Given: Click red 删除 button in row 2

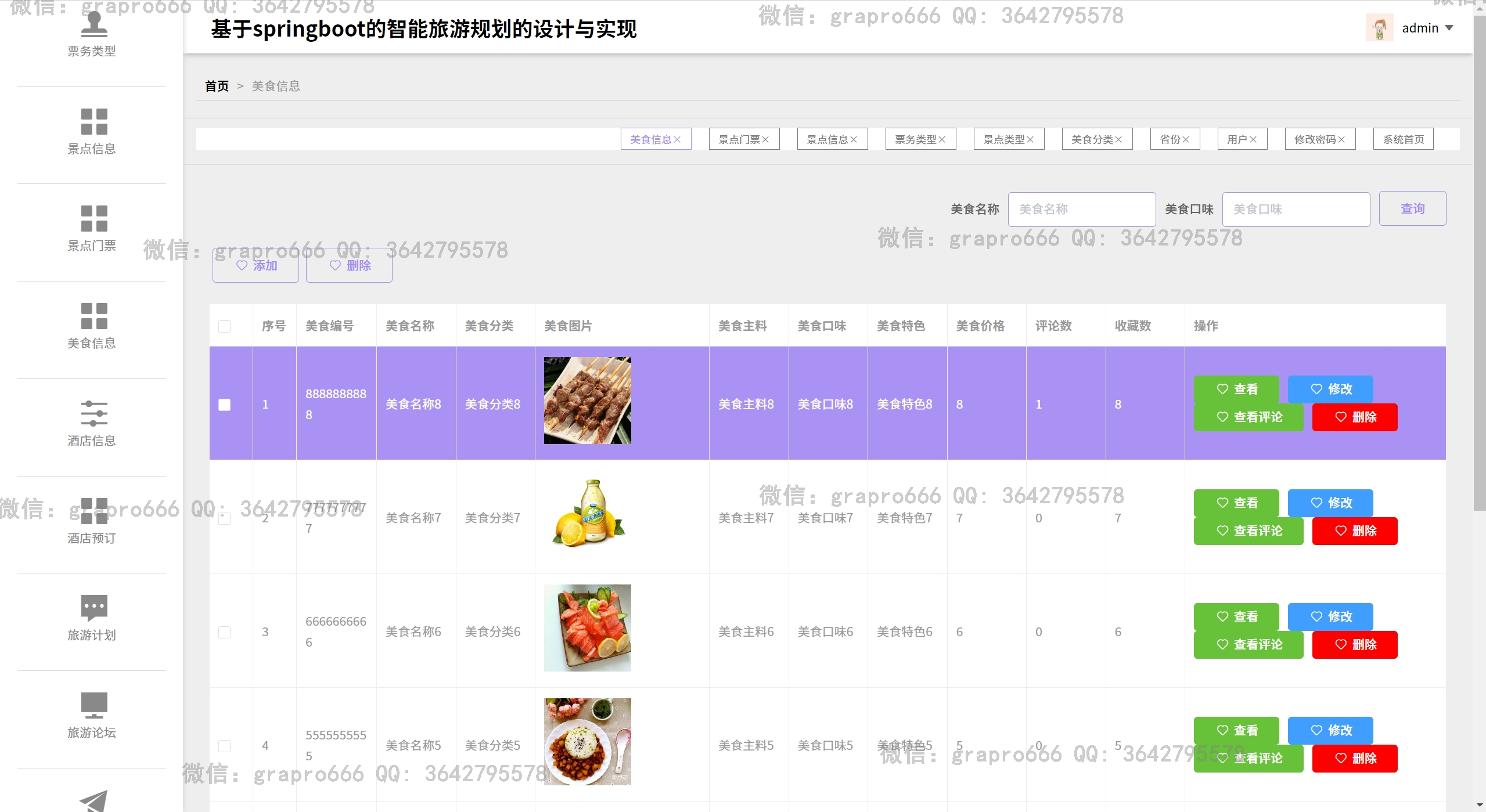Looking at the screenshot, I should click(1354, 531).
